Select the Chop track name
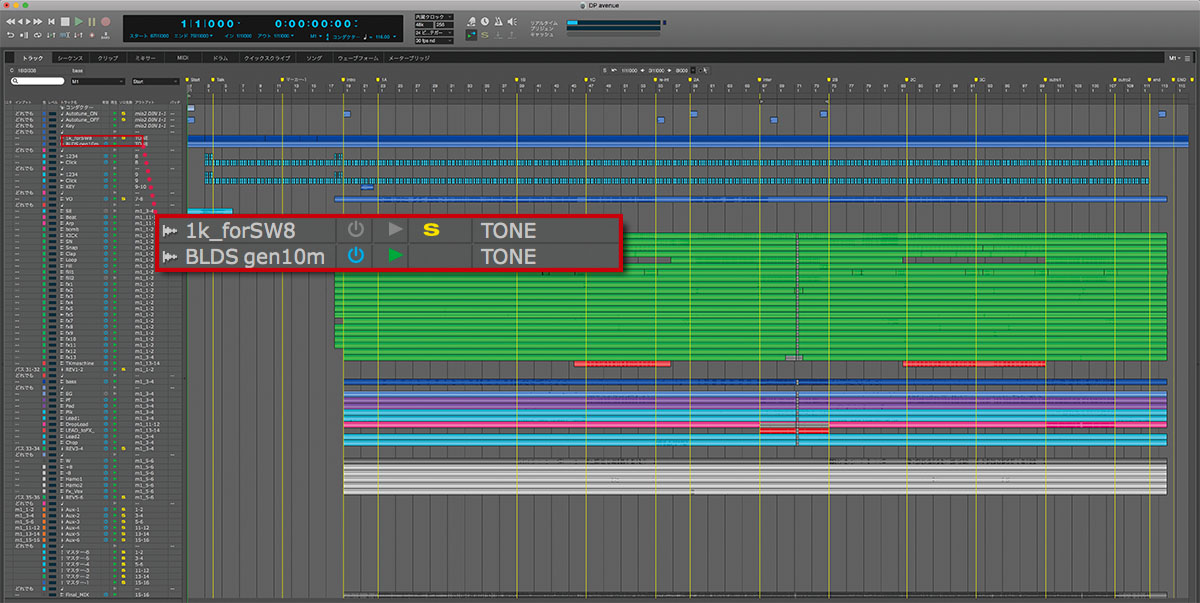 [72, 442]
